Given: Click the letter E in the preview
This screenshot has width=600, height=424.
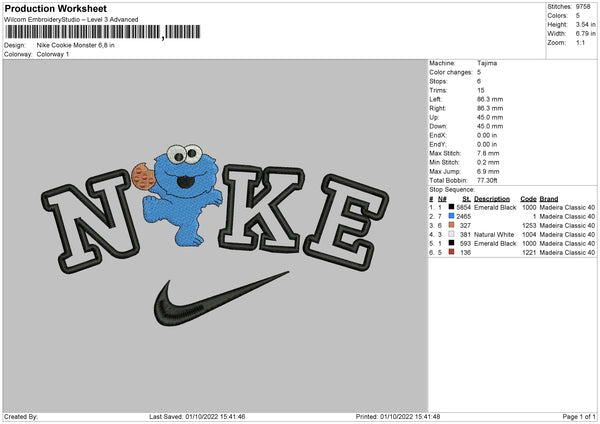Looking at the screenshot, I should [346, 222].
